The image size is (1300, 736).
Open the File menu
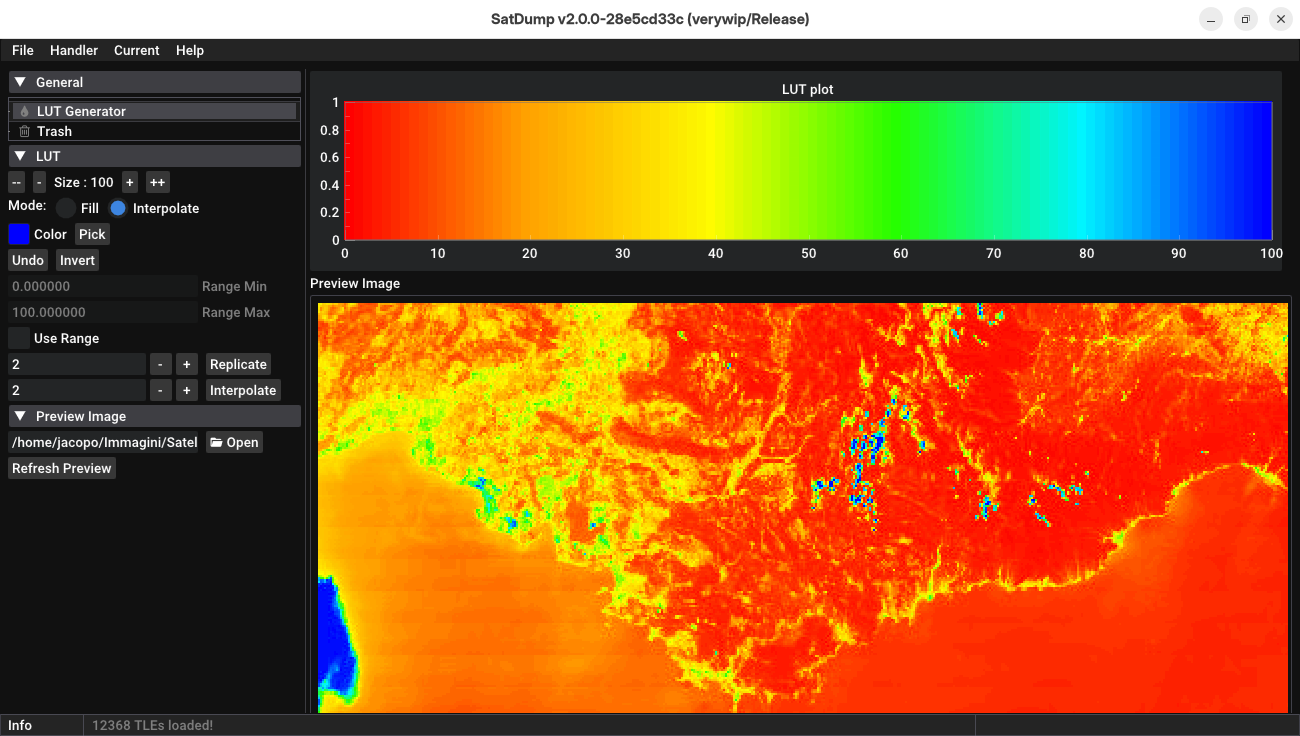[x=23, y=50]
